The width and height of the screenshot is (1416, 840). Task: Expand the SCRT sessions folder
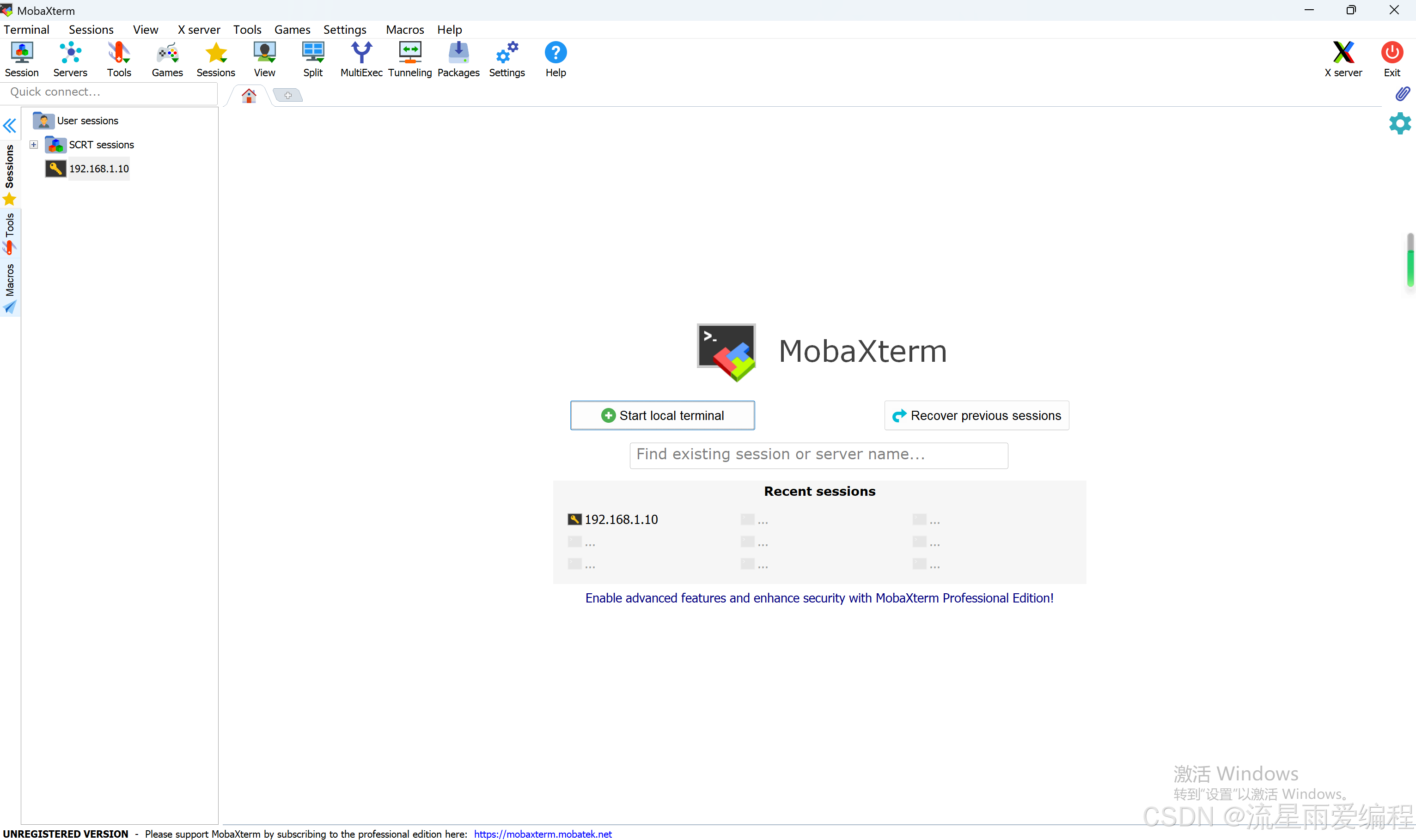pos(34,145)
